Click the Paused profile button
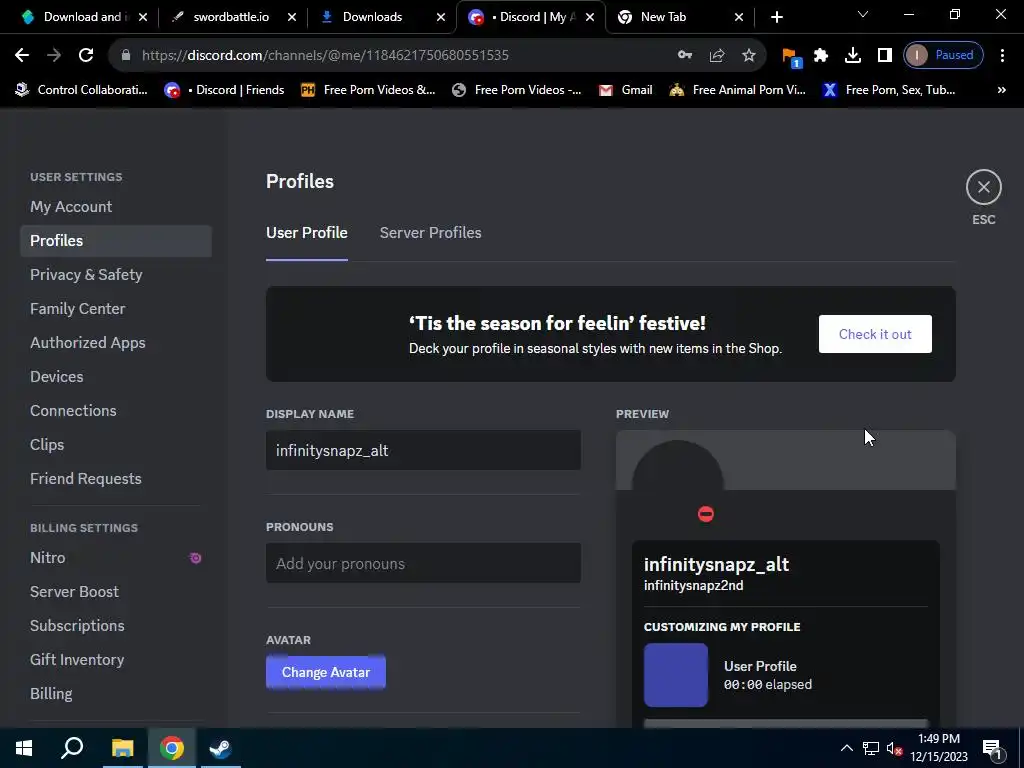The image size is (1024, 768). (x=943, y=56)
